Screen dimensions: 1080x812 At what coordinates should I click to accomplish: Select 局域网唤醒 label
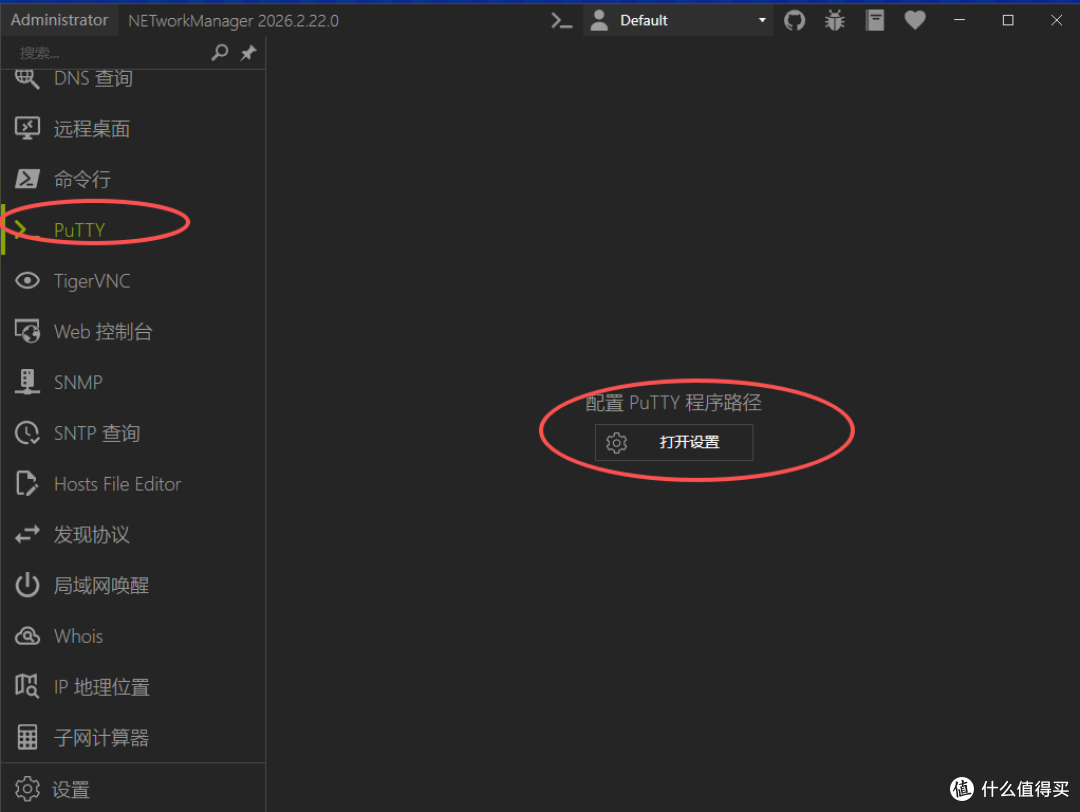[x=101, y=585]
